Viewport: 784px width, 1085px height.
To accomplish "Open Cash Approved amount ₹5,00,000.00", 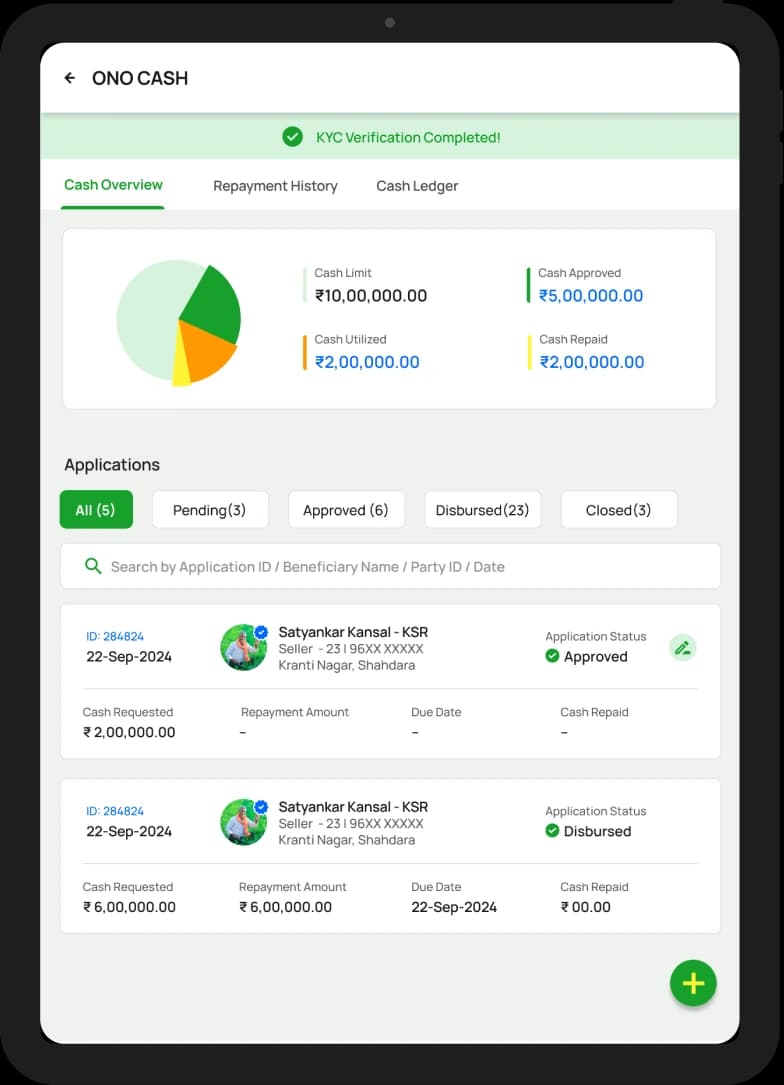I will [591, 295].
